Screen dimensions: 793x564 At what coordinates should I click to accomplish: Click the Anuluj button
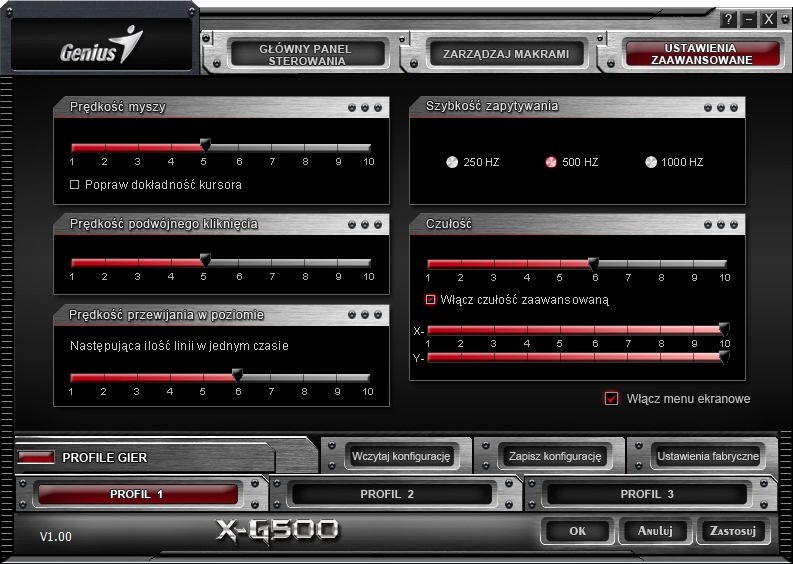[x=655, y=531]
